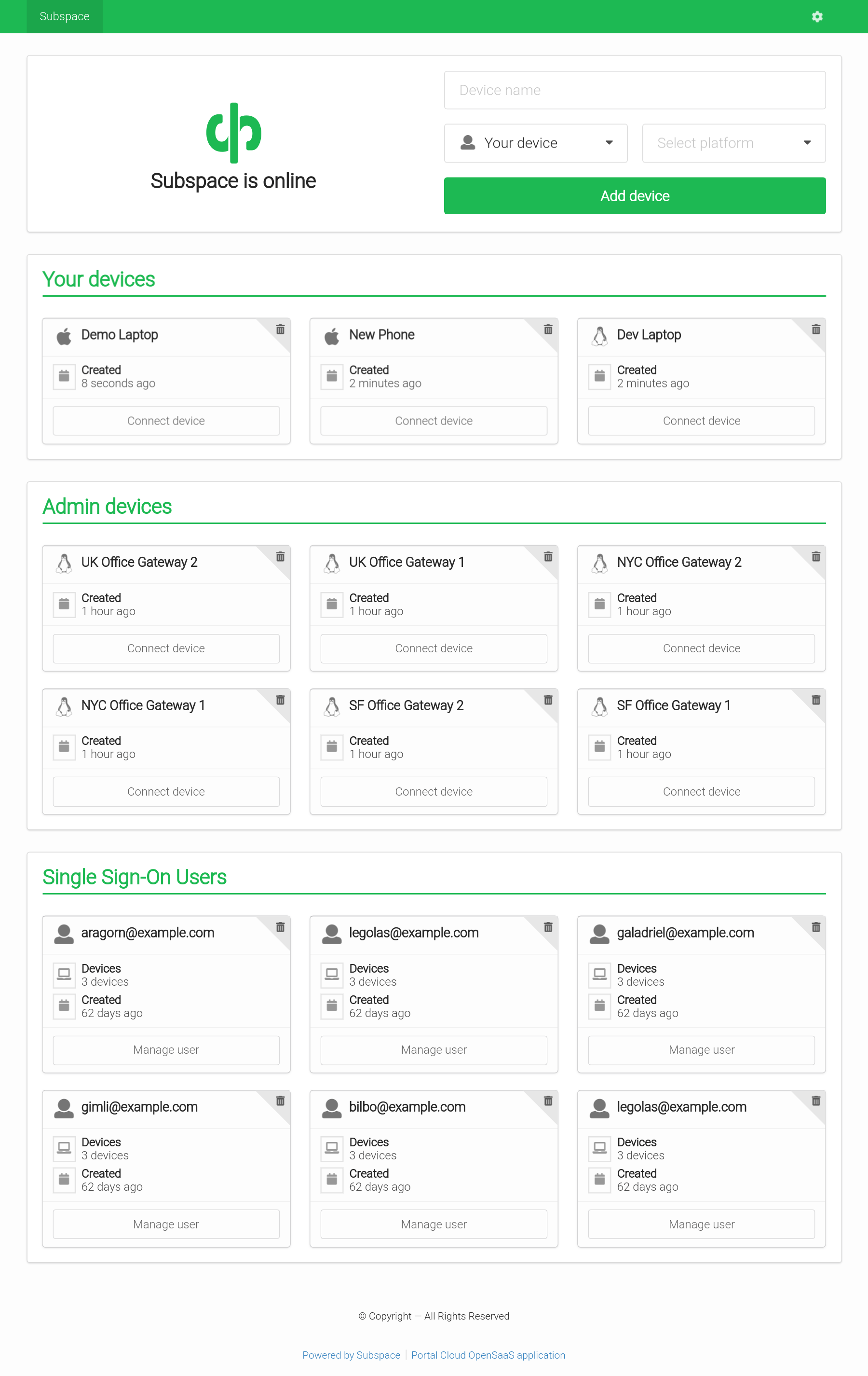Open the Your device owner dropdown

(536, 143)
